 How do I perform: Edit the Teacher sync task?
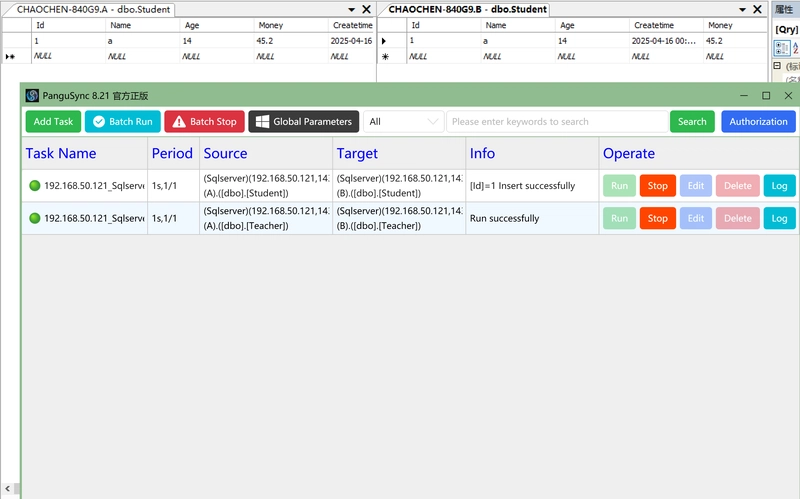coord(696,218)
